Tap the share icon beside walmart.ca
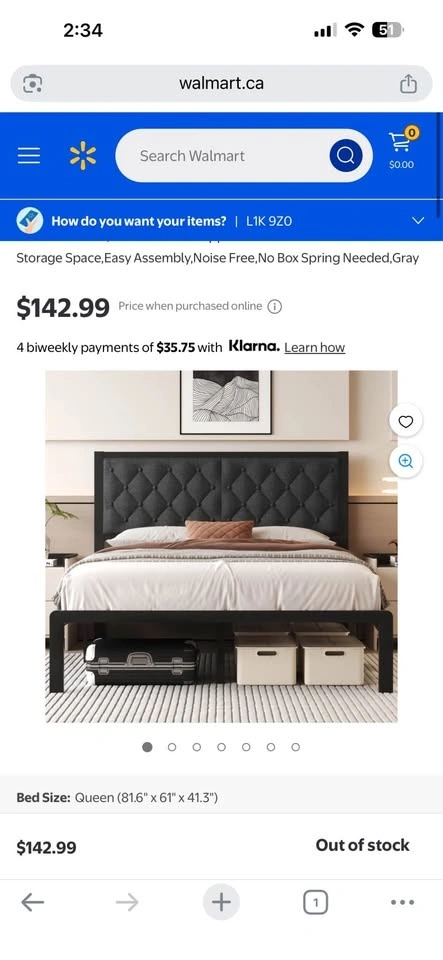Image resolution: width=443 pixels, height=960 pixels. [408, 83]
